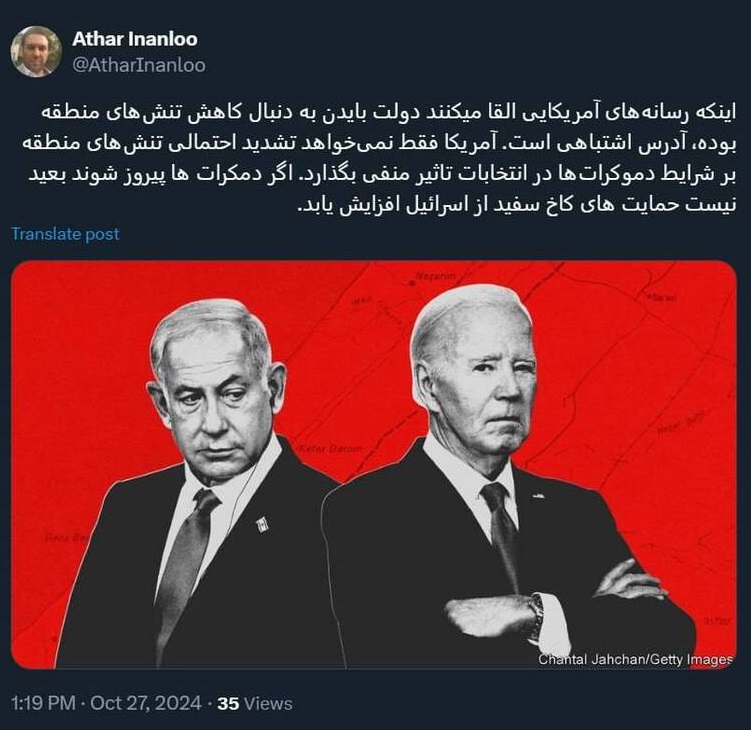Screen dimensions: 751x730
Task: Open Athar Inanloo's profile avatar
Action: click(x=36, y=52)
